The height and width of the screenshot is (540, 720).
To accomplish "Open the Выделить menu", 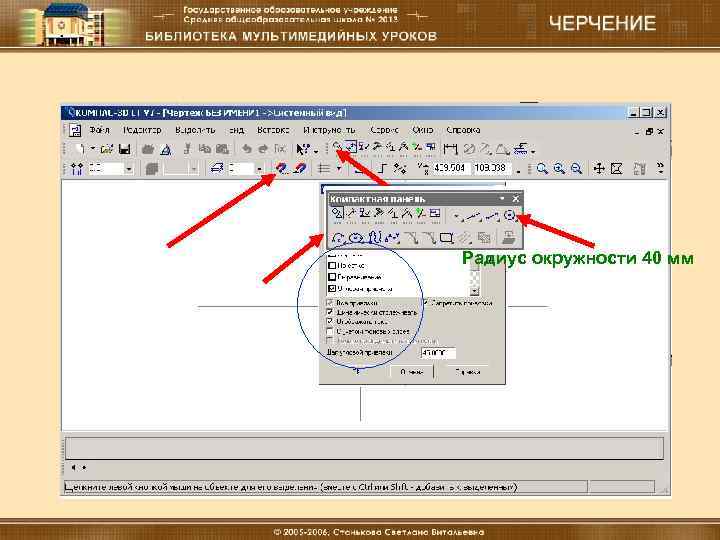I will pos(195,130).
